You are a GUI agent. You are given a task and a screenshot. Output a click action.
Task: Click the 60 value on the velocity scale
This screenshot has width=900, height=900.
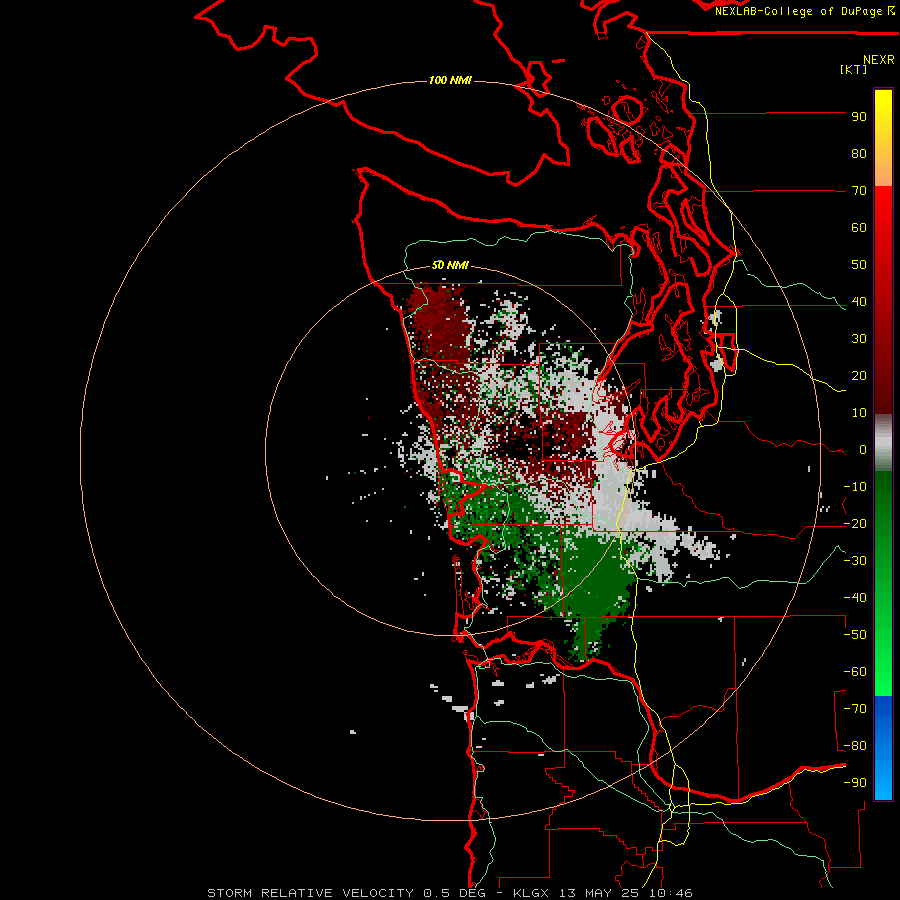pyautogui.click(x=859, y=228)
